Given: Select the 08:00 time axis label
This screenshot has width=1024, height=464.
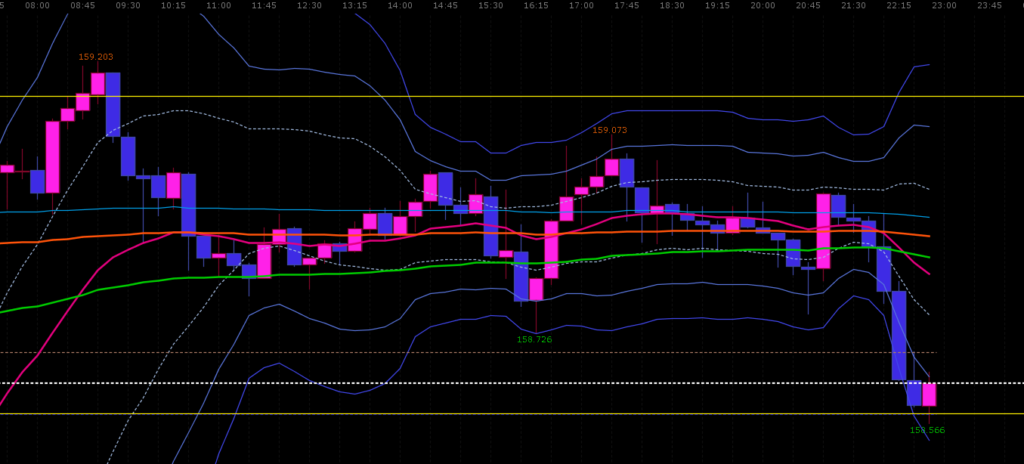Looking at the screenshot, I should (37, 5).
